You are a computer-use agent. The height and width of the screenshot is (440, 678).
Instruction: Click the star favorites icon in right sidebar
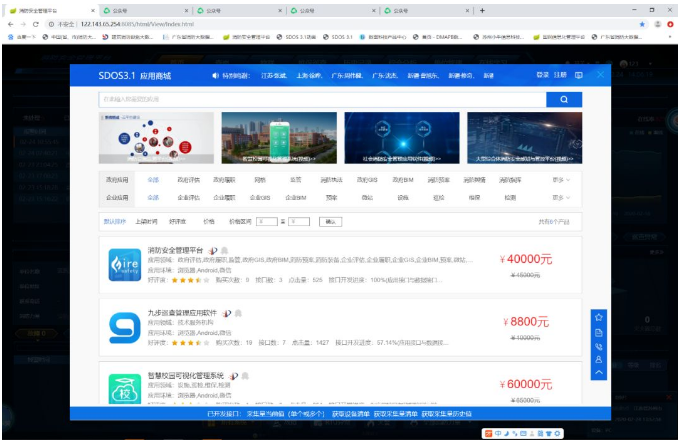(x=598, y=317)
